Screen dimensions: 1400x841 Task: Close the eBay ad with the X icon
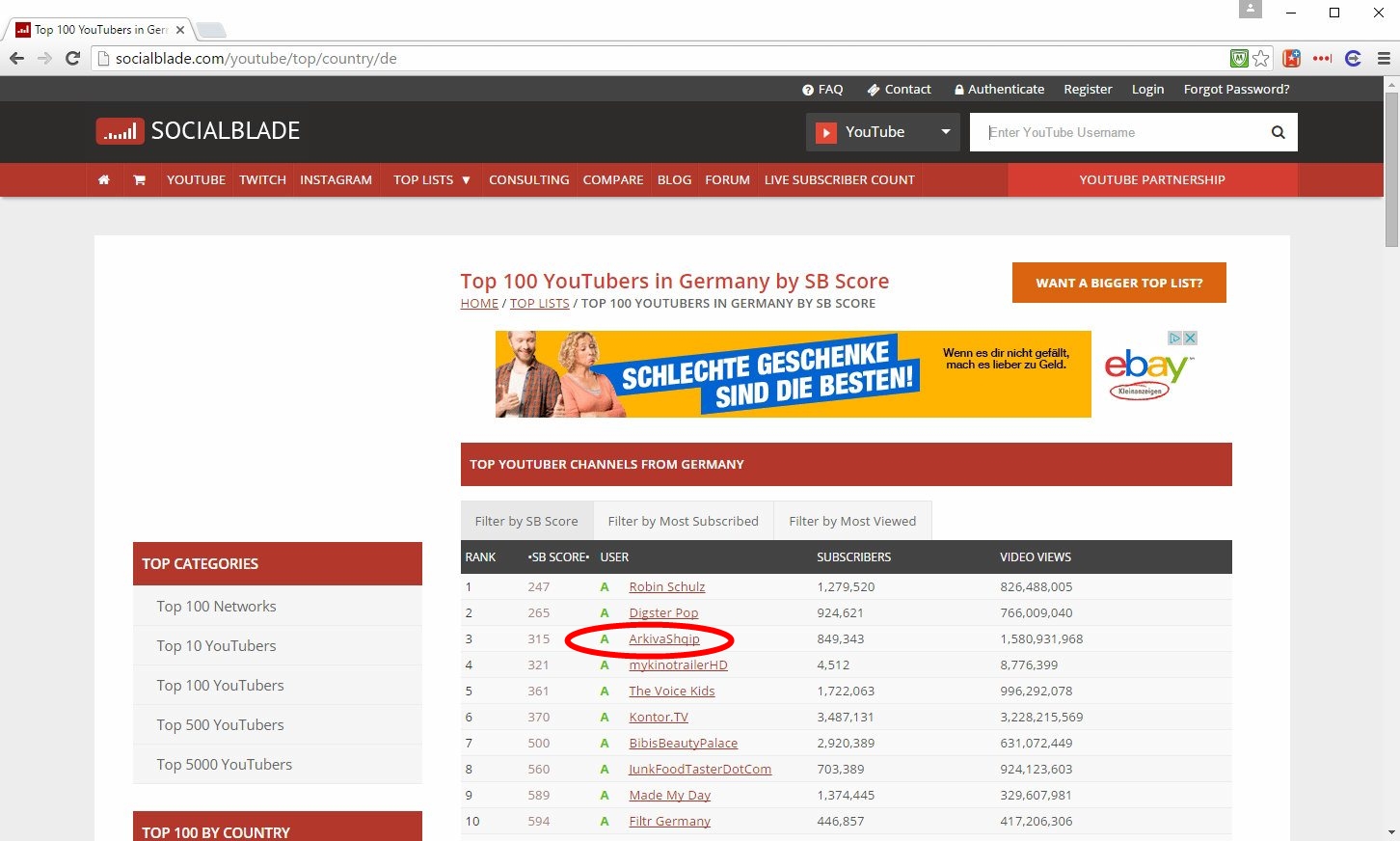pyautogui.click(x=1190, y=339)
